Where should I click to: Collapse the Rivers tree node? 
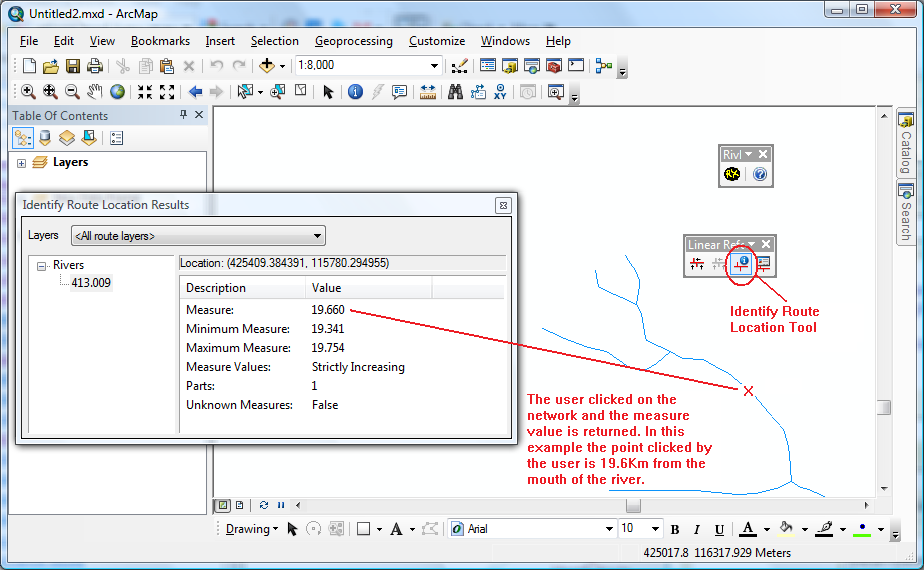pos(41,266)
